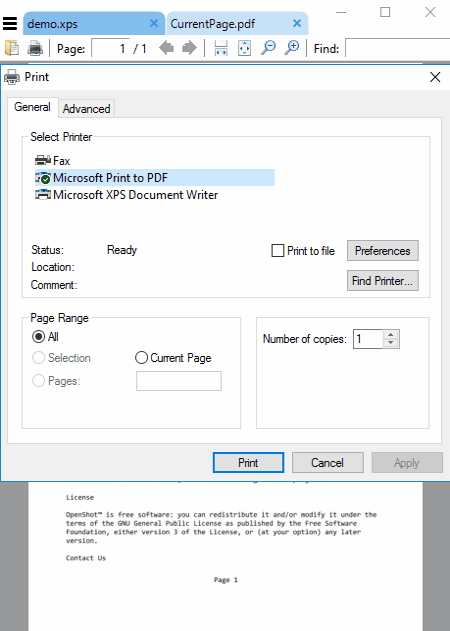Image resolution: width=450 pixels, height=631 pixels.
Task: Click the printer icon in toolbar
Action: pos(35,48)
